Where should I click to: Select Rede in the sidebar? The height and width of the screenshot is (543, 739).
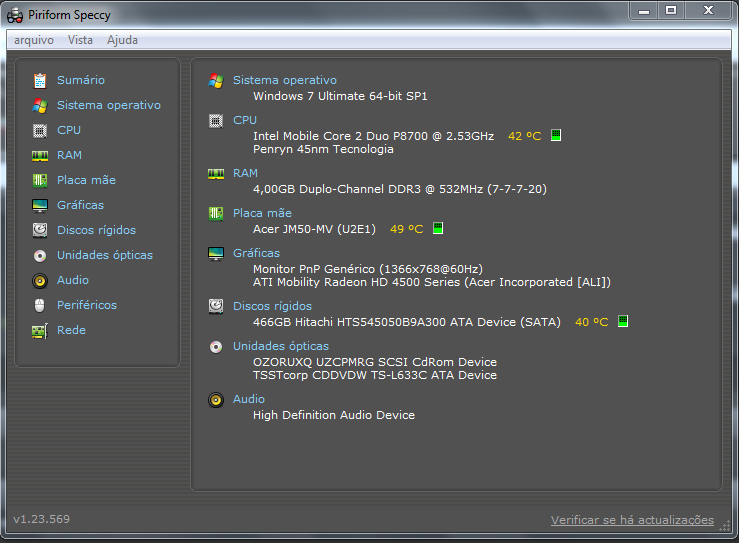point(71,330)
